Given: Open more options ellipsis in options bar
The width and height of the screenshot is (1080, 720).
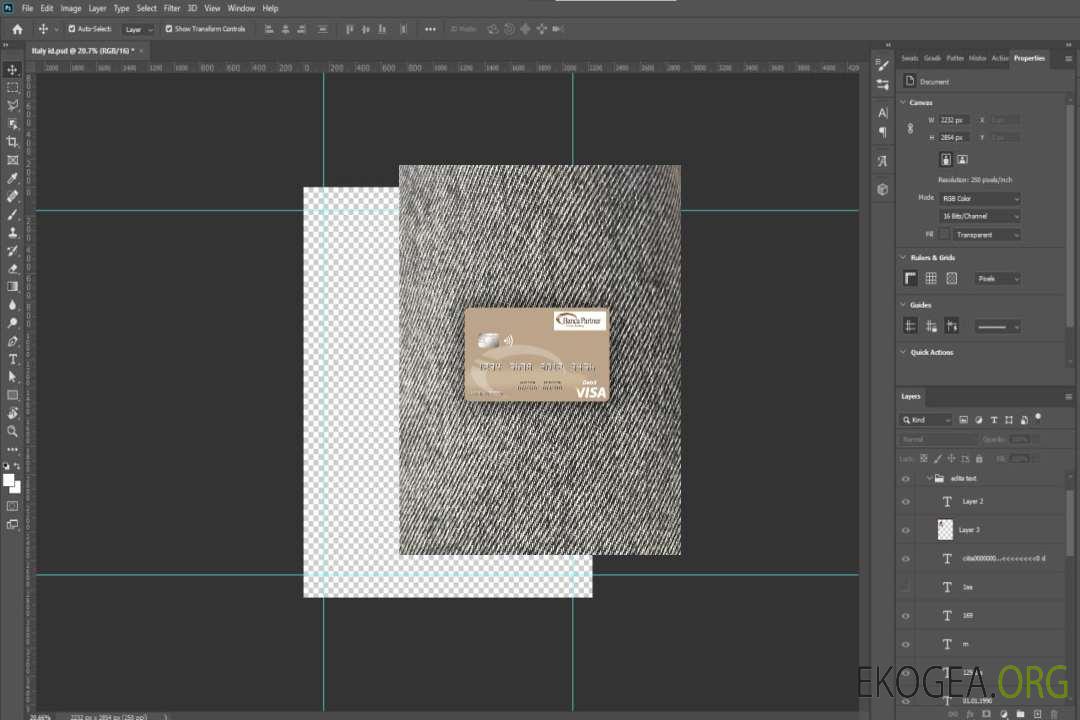Looking at the screenshot, I should (430, 29).
